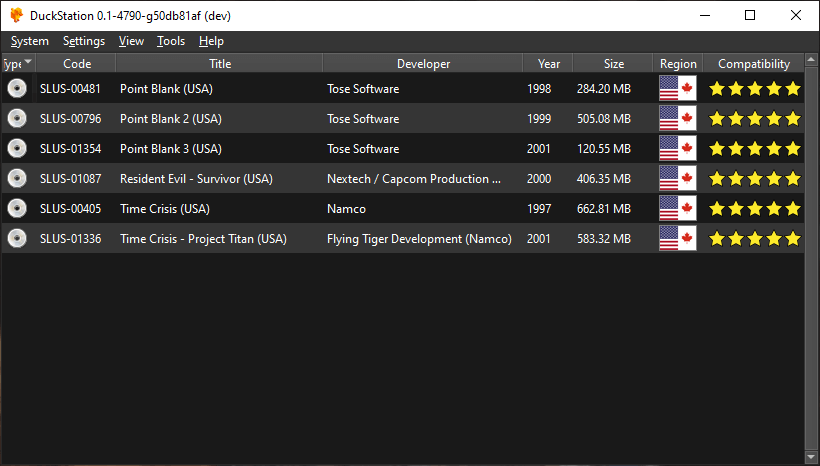
Task: Click the region flag of Time Crisis (USA)
Action: pyautogui.click(x=678, y=209)
